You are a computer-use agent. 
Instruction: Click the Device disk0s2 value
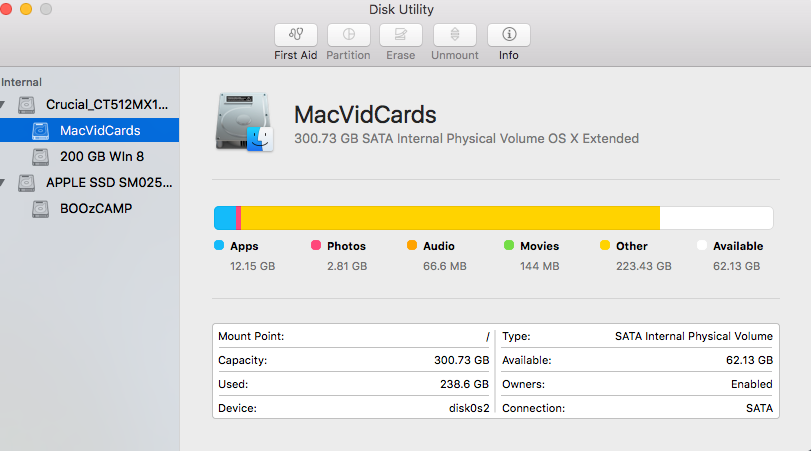pyautogui.click(x=469, y=408)
